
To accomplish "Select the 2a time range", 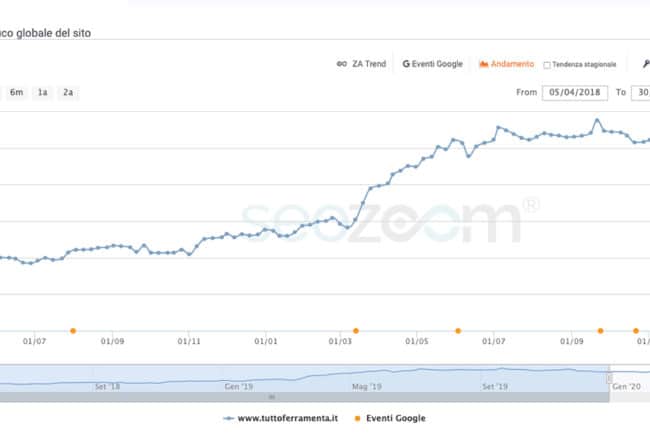I will click(68, 92).
